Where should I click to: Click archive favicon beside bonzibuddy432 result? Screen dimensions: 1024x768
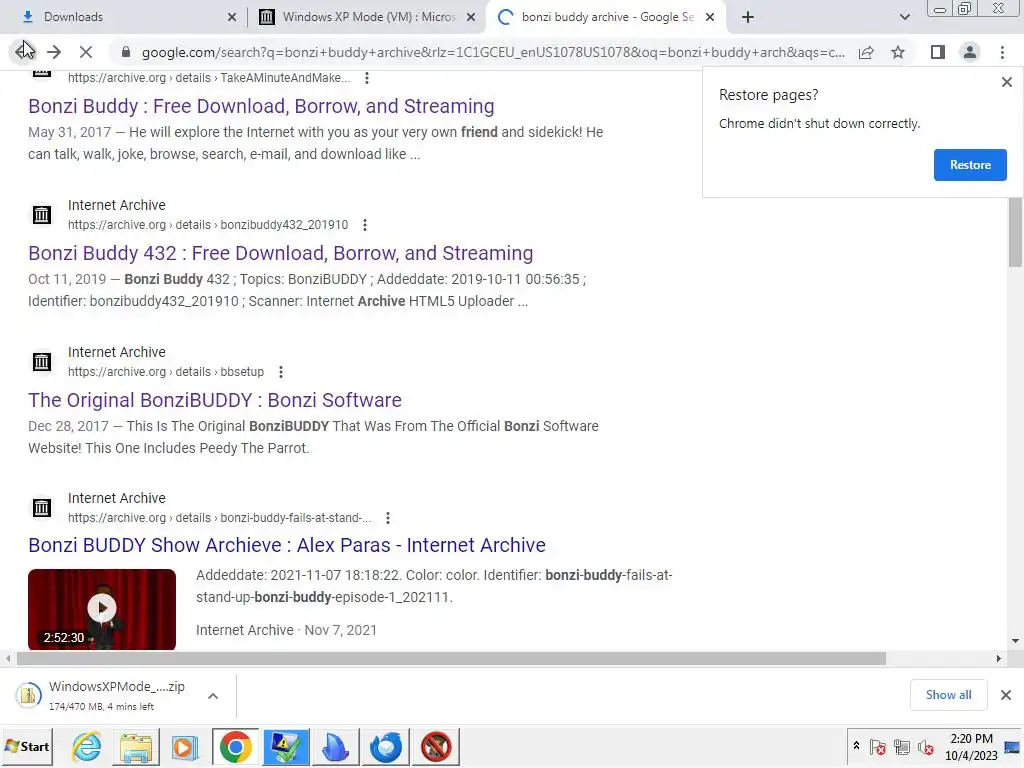tap(42, 214)
